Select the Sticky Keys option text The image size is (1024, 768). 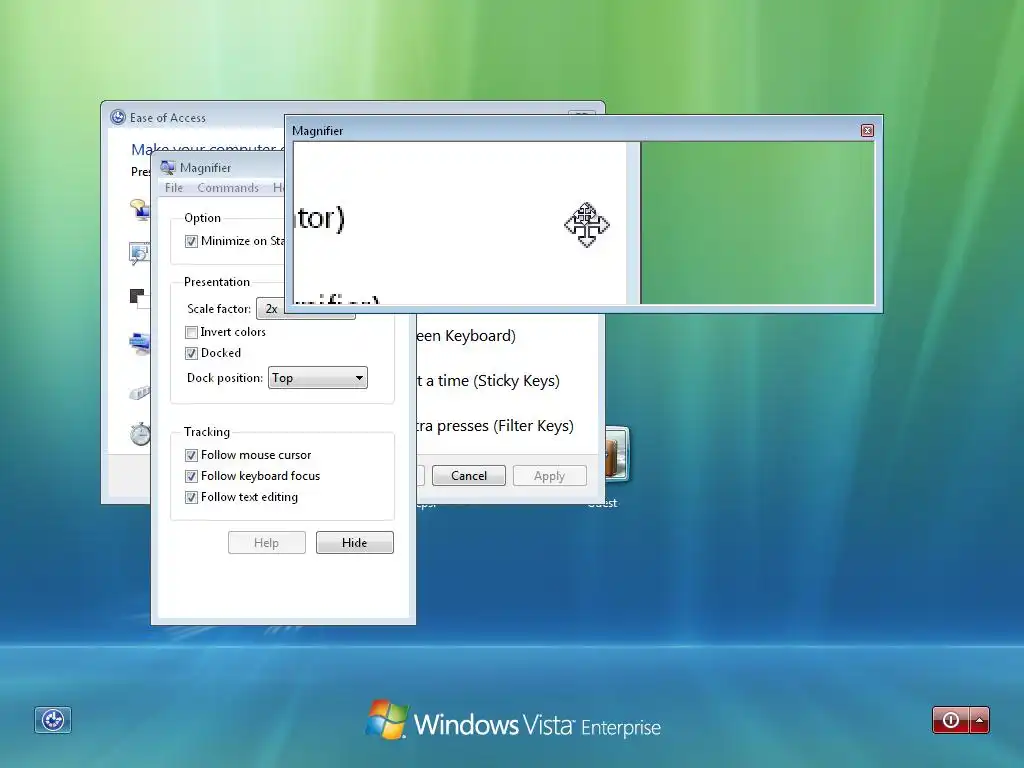(488, 381)
